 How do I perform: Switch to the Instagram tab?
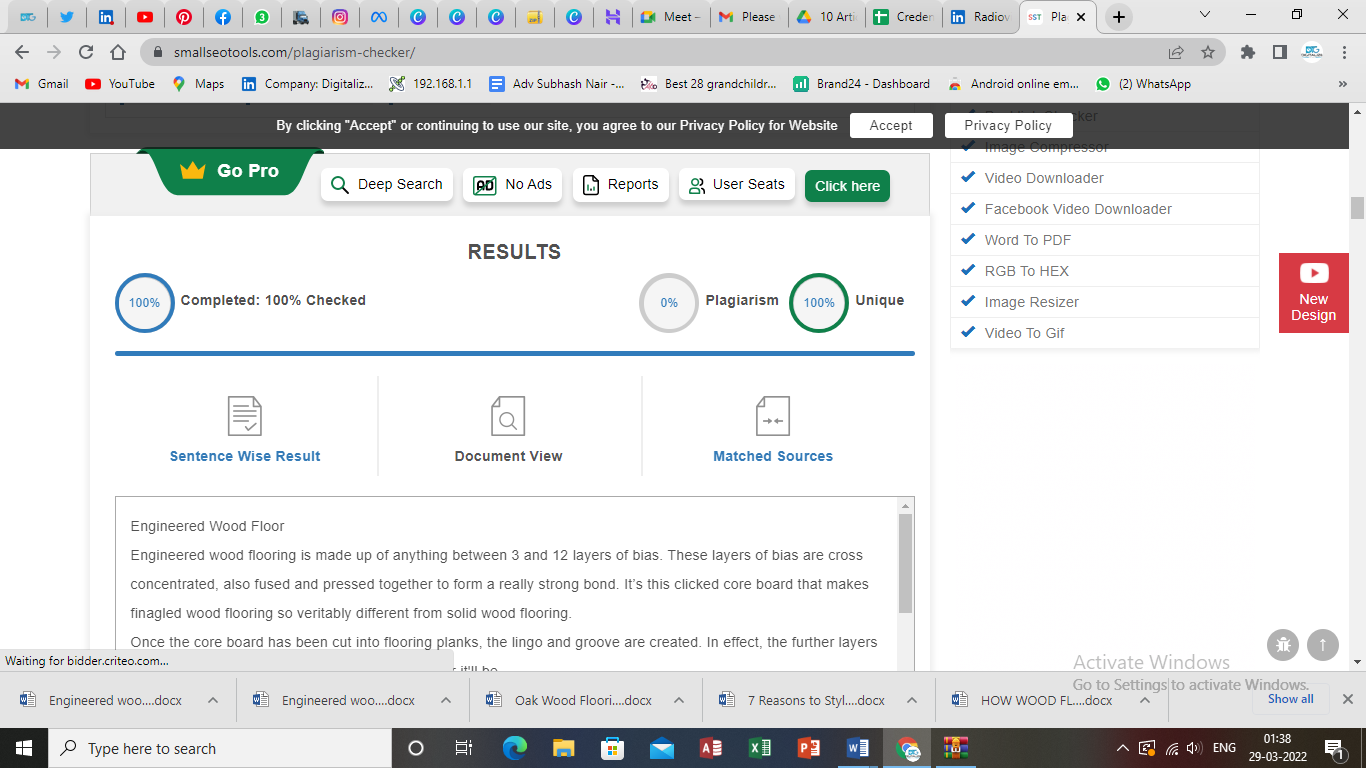[340, 17]
